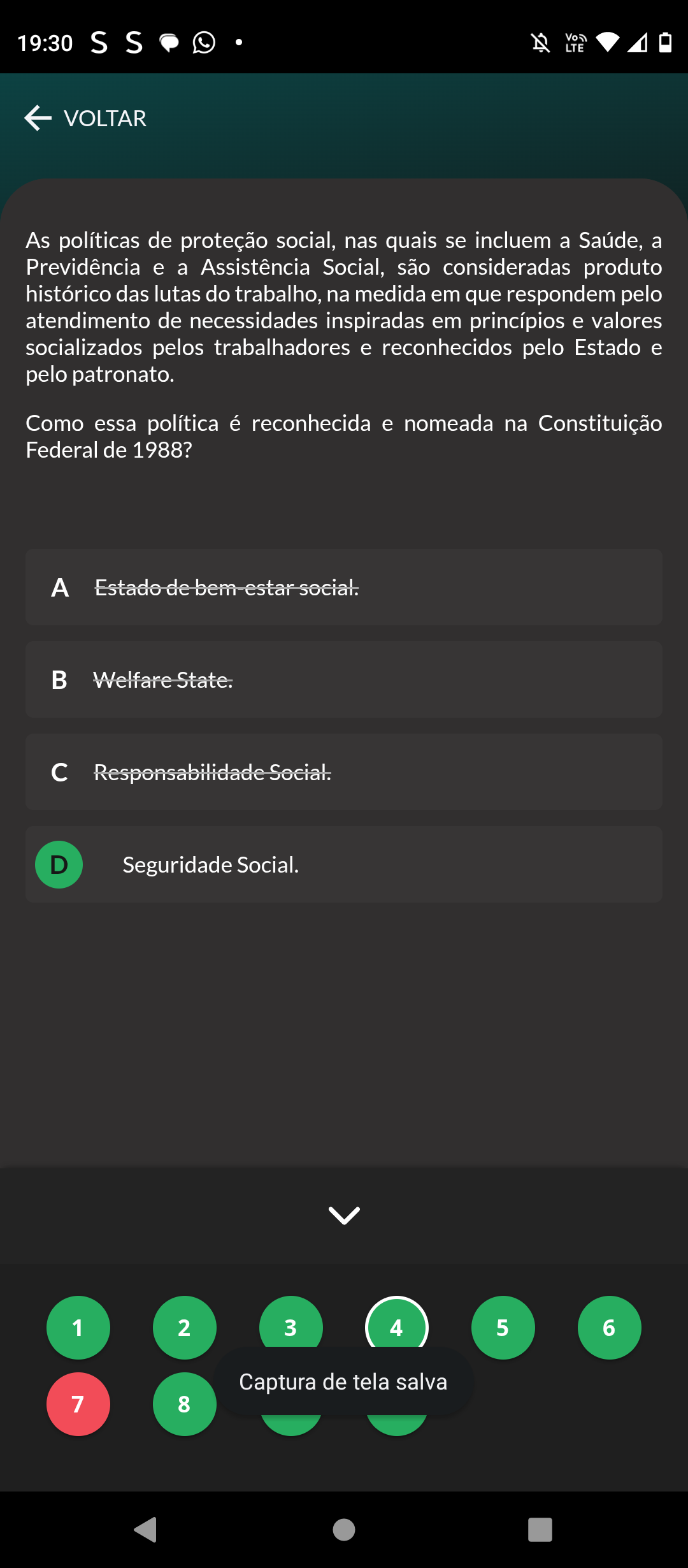Go to question 2
Viewport: 688px width, 1568px height.
[184, 1327]
